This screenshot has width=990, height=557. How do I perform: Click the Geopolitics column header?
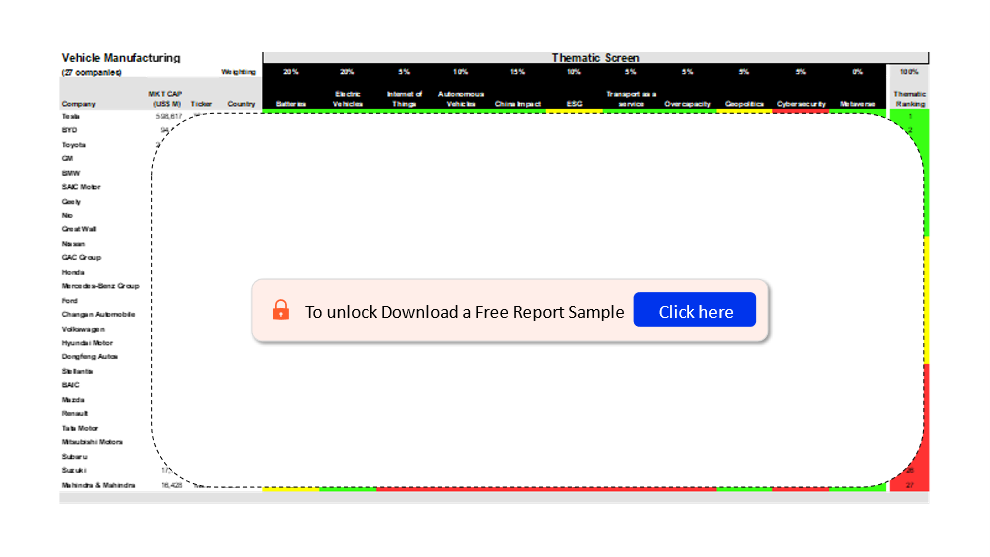[744, 104]
